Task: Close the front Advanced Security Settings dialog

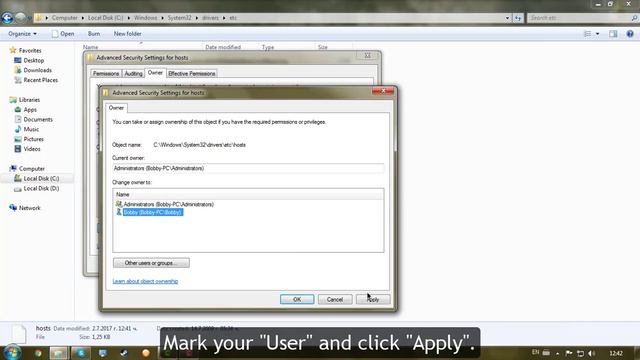Action: (x=383, y=91)
